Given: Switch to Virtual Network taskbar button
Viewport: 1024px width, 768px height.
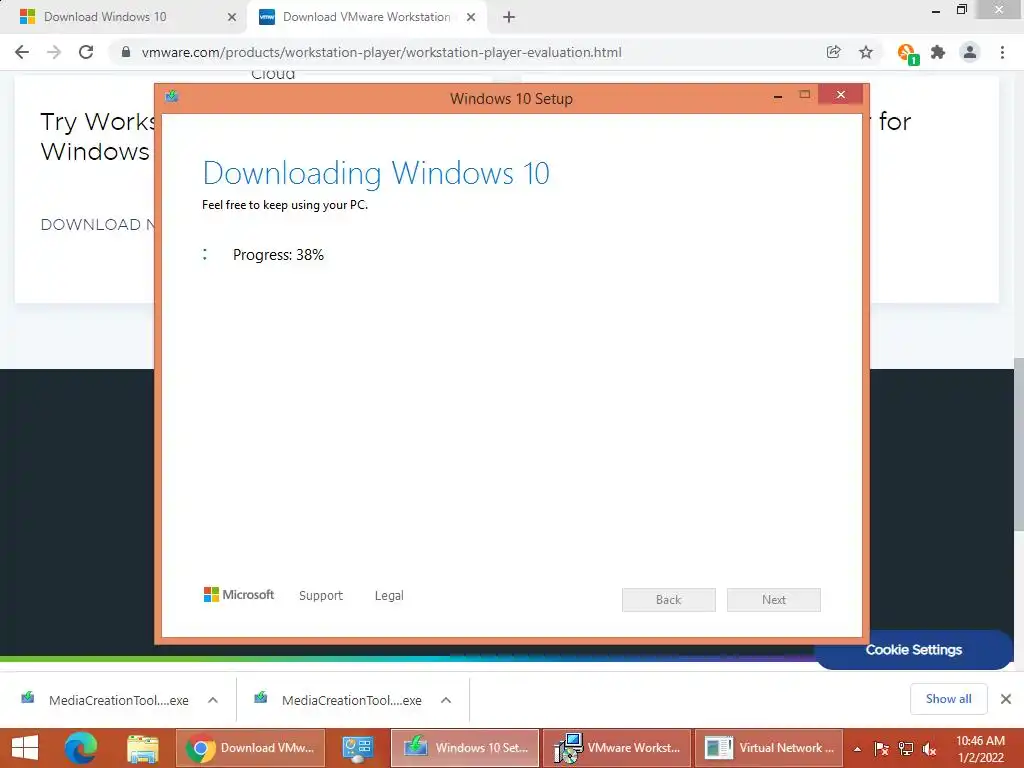Looking at the screenshot, I should (769, 748).
